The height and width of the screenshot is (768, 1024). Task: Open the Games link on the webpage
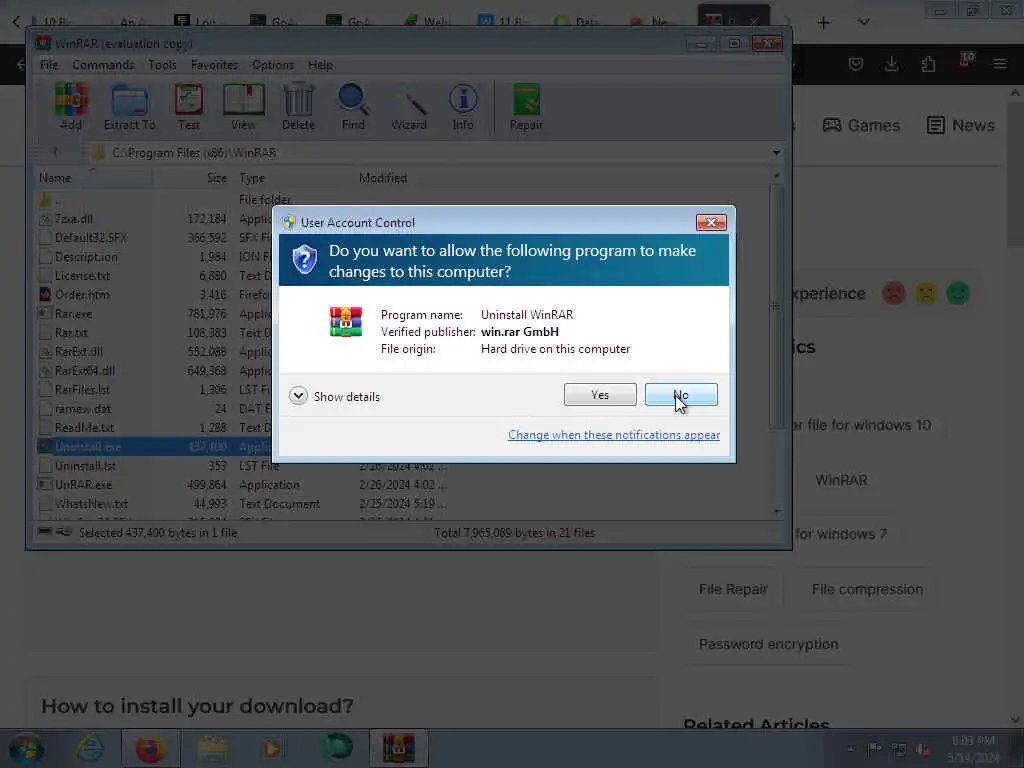tap(861, 125)
